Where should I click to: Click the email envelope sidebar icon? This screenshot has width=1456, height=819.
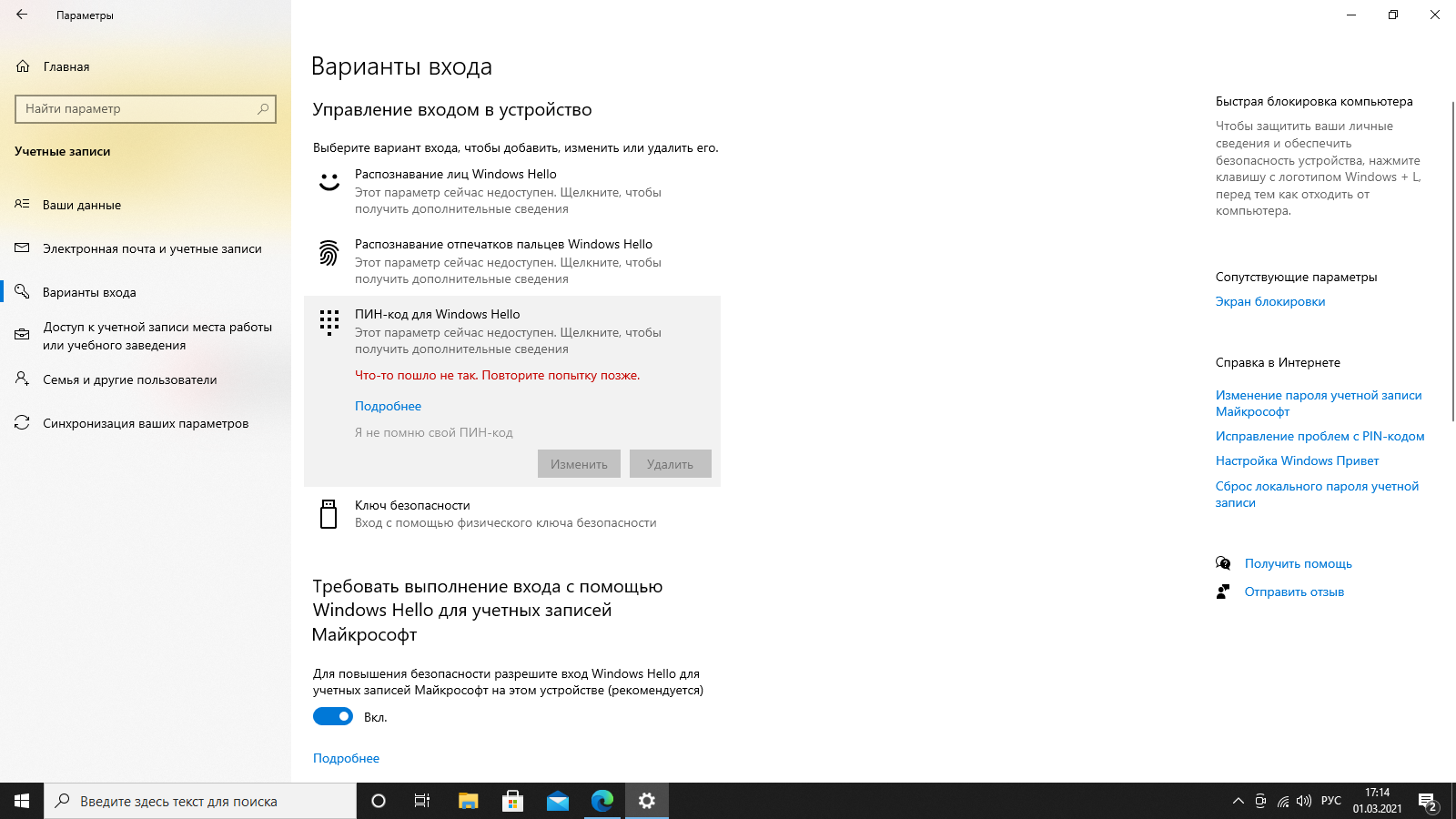point(23,248)
